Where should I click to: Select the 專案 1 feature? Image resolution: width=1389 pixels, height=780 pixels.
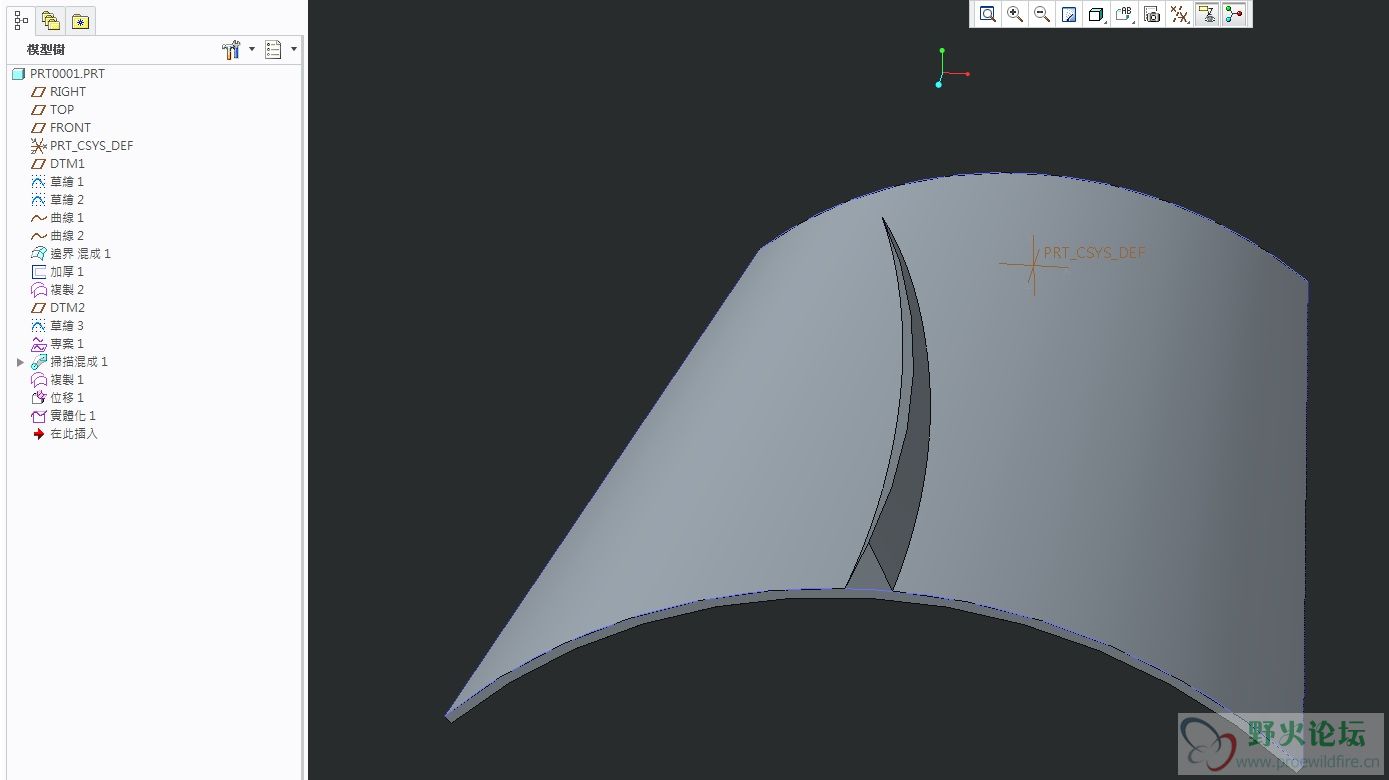[58, 344]
